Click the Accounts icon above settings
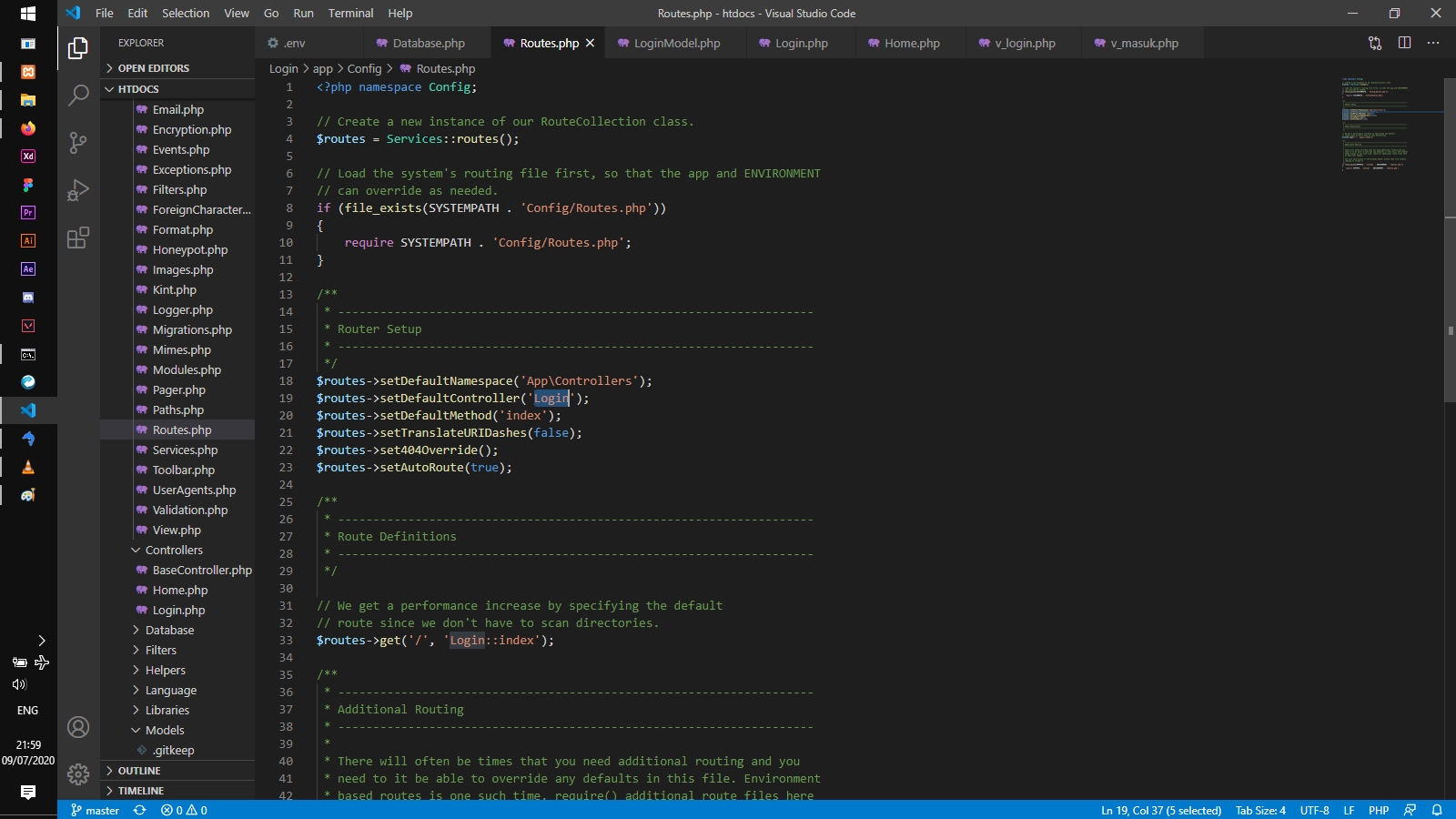This screenshot has height=819, width=1456. tap(78, 727)
